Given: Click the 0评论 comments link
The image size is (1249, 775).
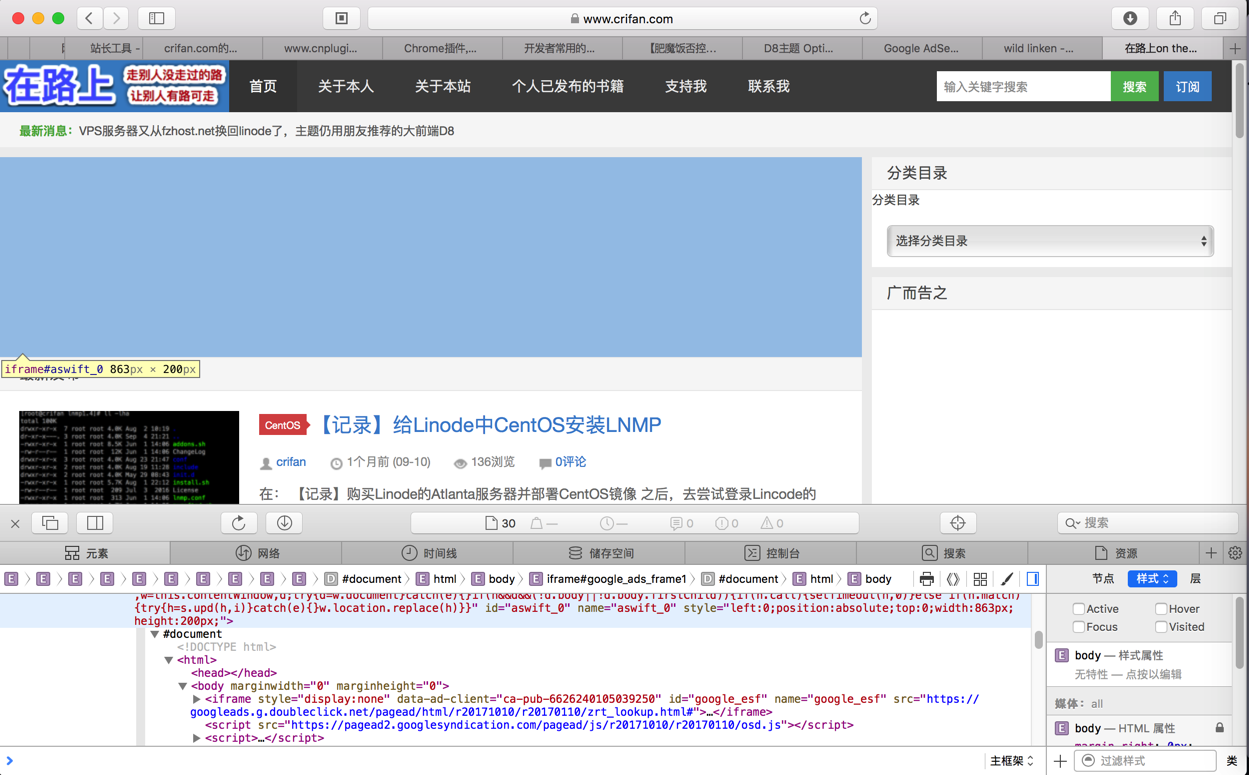Looking at the screenshot, I should [570, 462].
